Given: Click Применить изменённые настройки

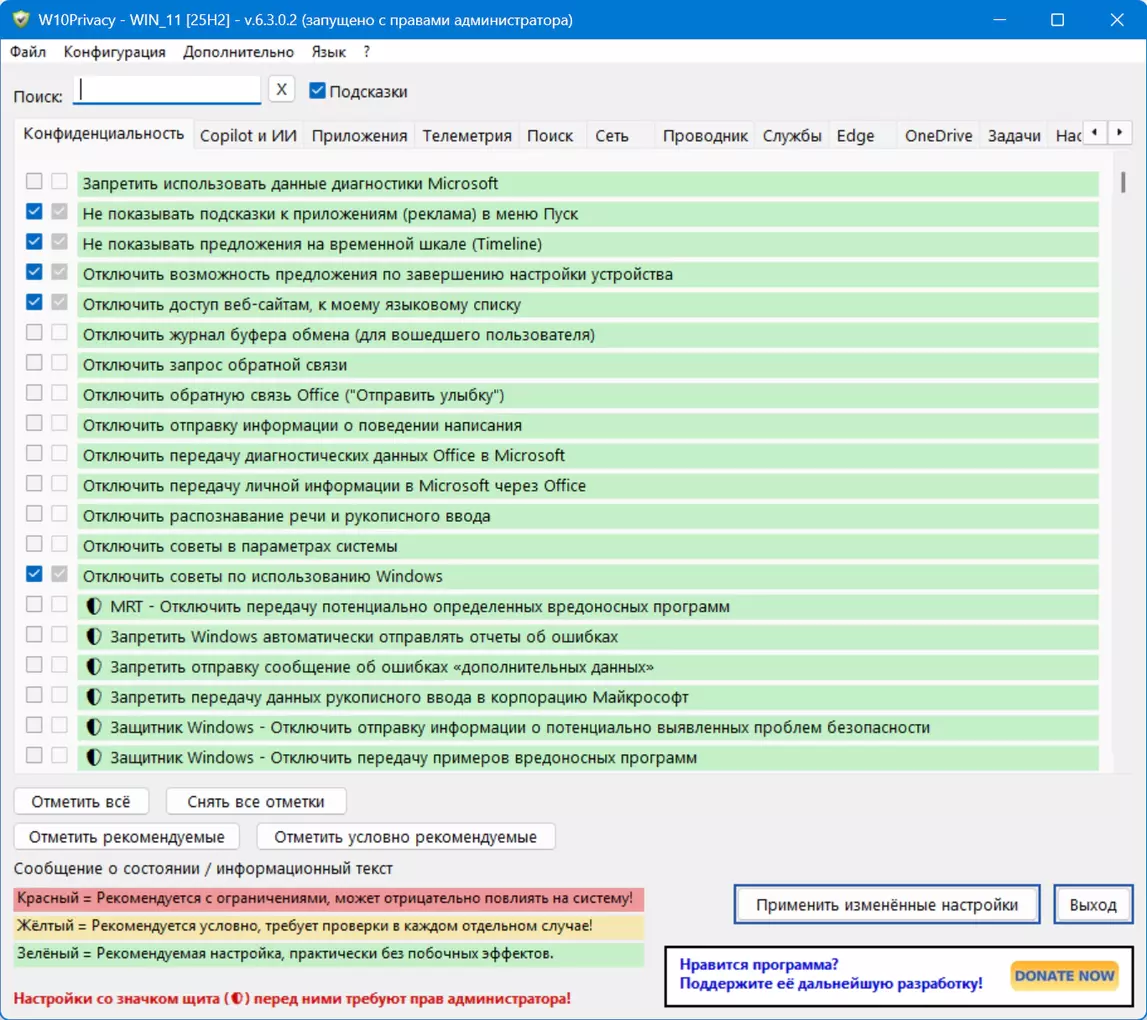Looking at the screenshot, I should [887, 904].
